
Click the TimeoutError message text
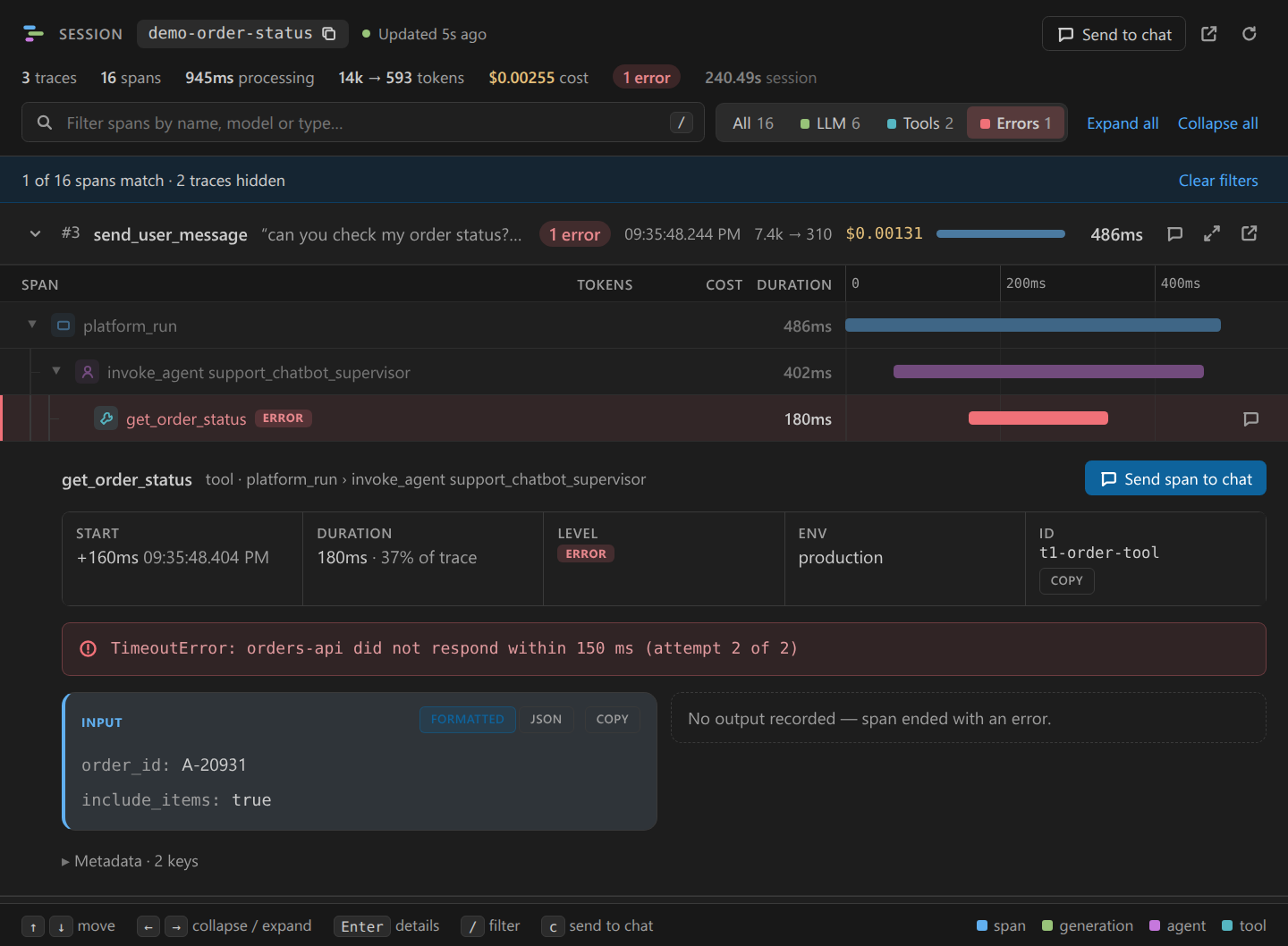point(454,648)
